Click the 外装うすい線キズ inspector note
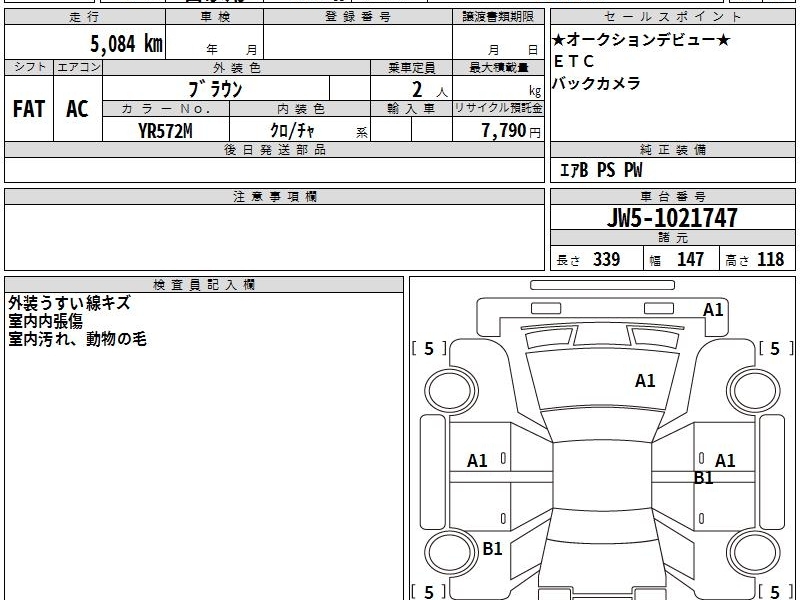This screenshot has width=800, height=600. tap(69, 303)
